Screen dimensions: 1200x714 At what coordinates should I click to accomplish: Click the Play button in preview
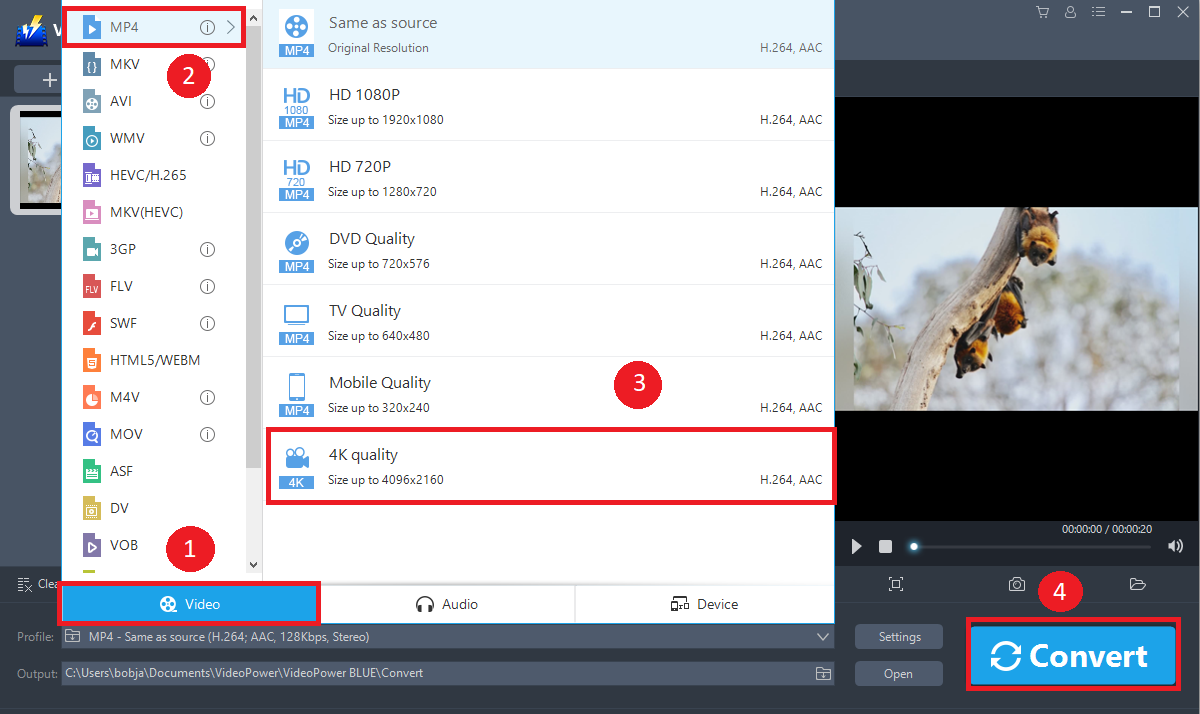click(x=856, y=546)
